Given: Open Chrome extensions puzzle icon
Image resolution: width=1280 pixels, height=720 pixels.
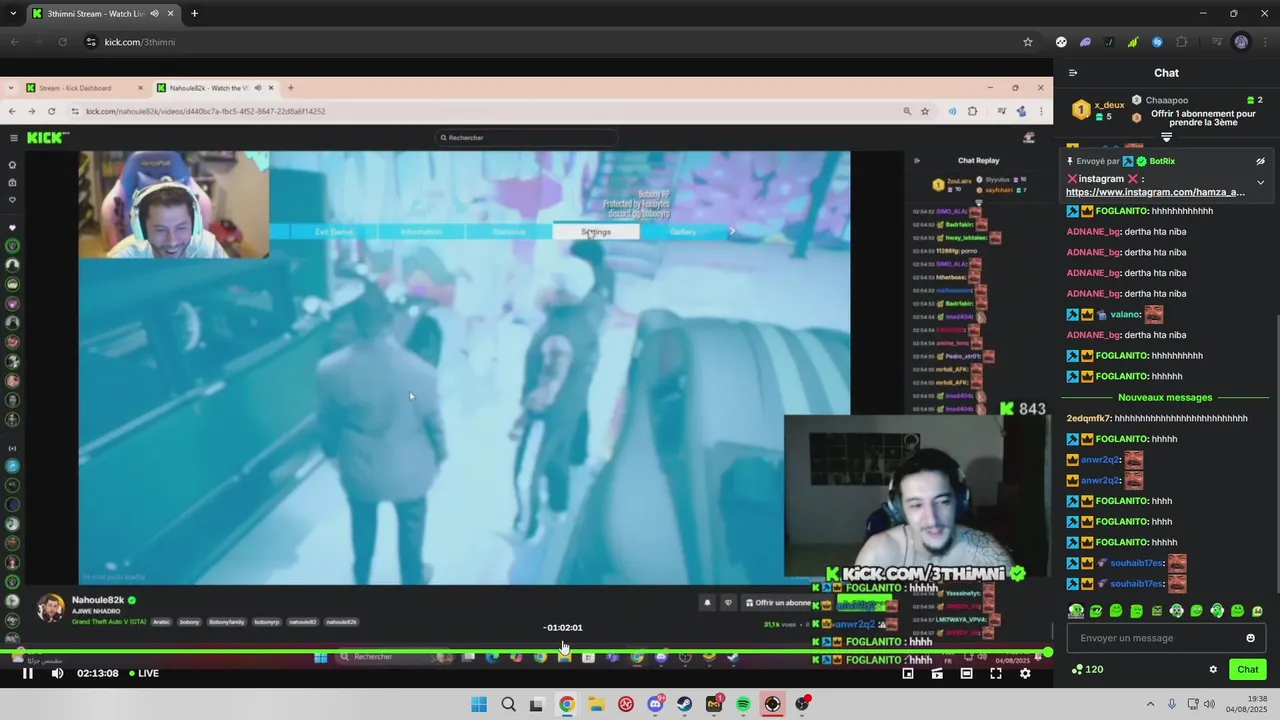Looking at the screenshot, I should point(1182,42).
